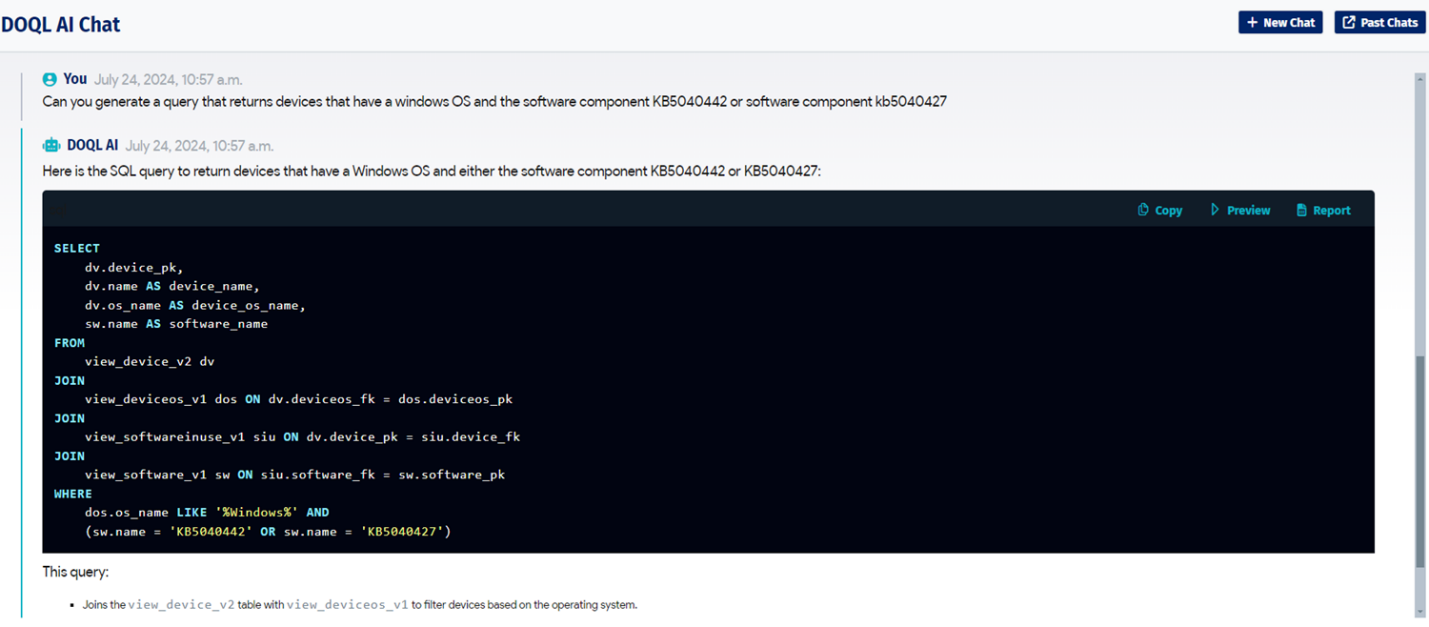Click the DOQL AI robot icon

coord(51,145)
